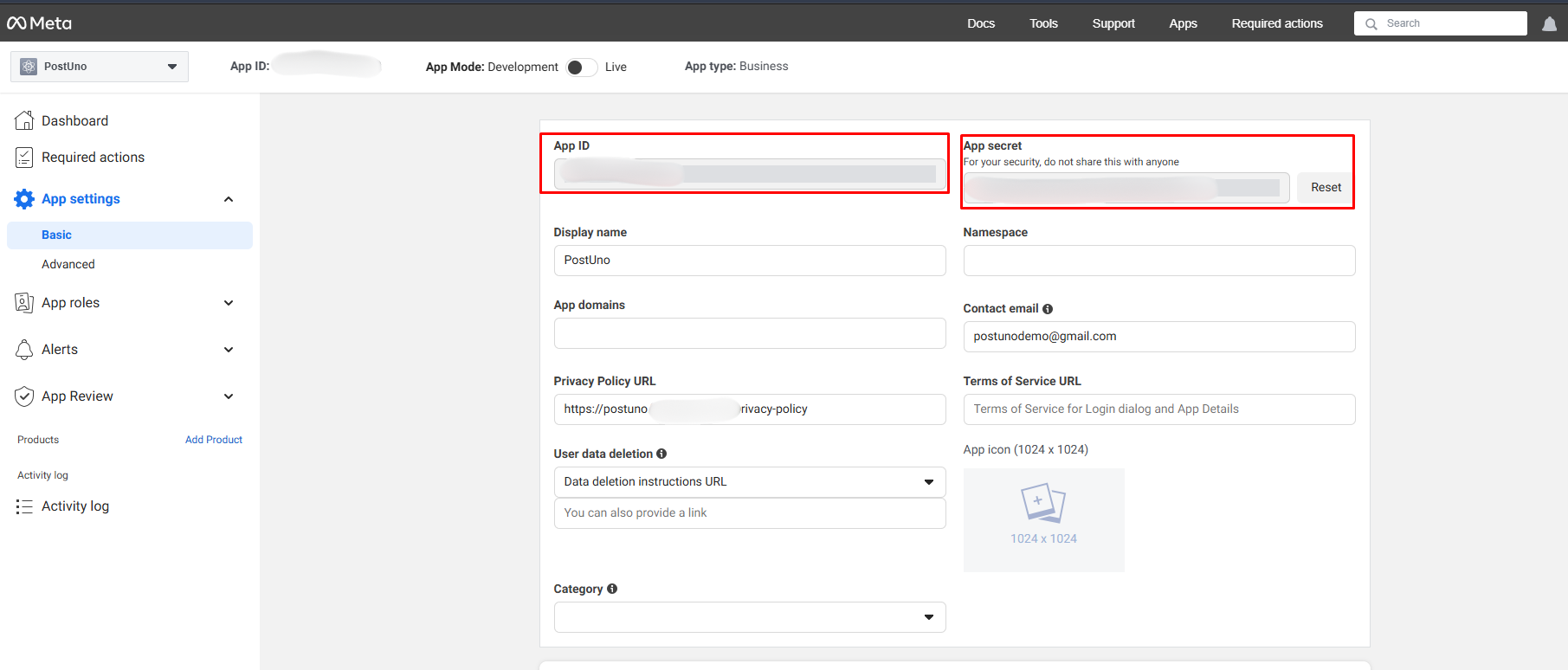The height and width of the screenshot is (670, 1568).
Task: Click the Required actions checklist icon
Action: 24,158
